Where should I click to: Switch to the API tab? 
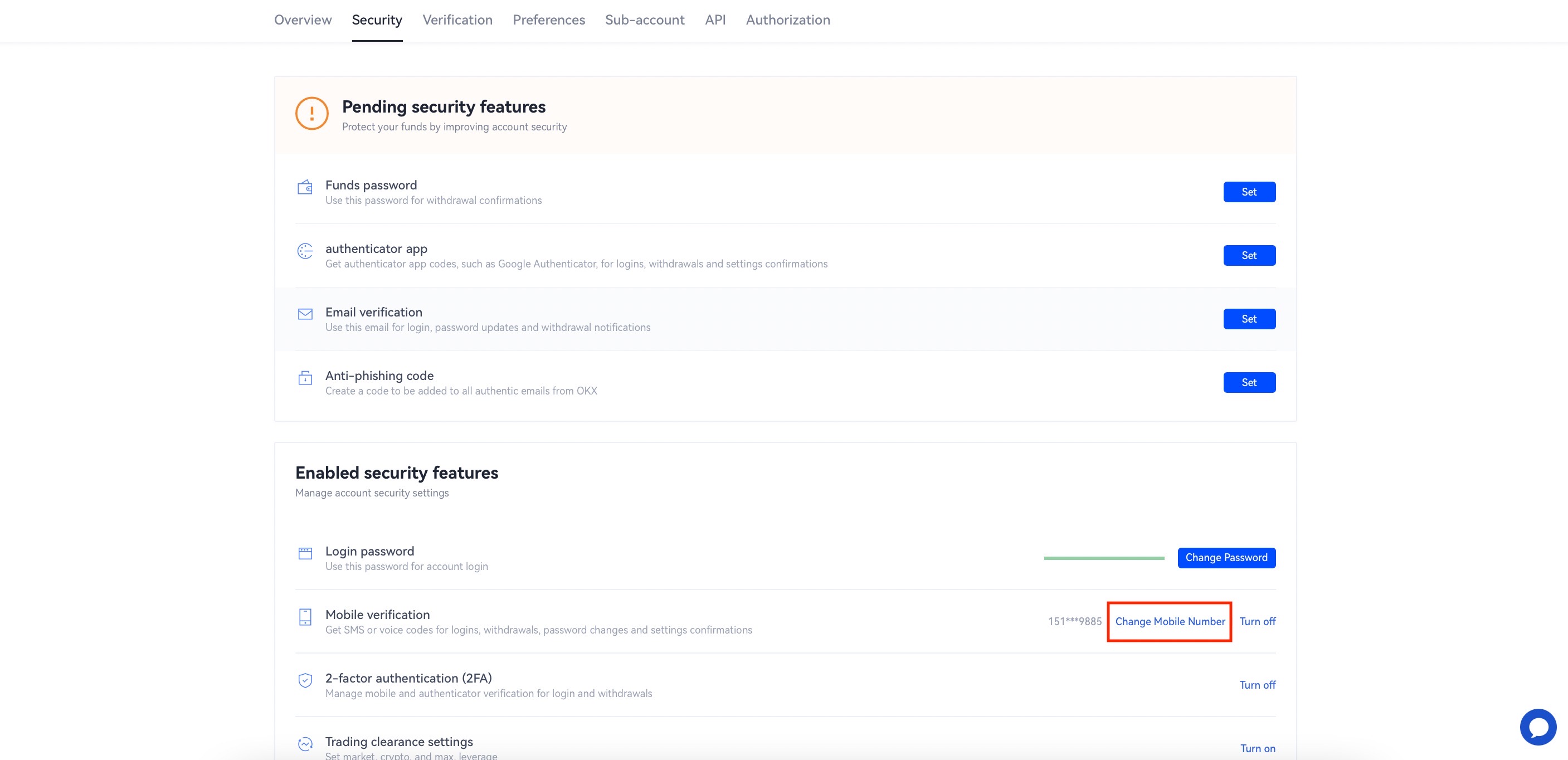click(715, 20)
